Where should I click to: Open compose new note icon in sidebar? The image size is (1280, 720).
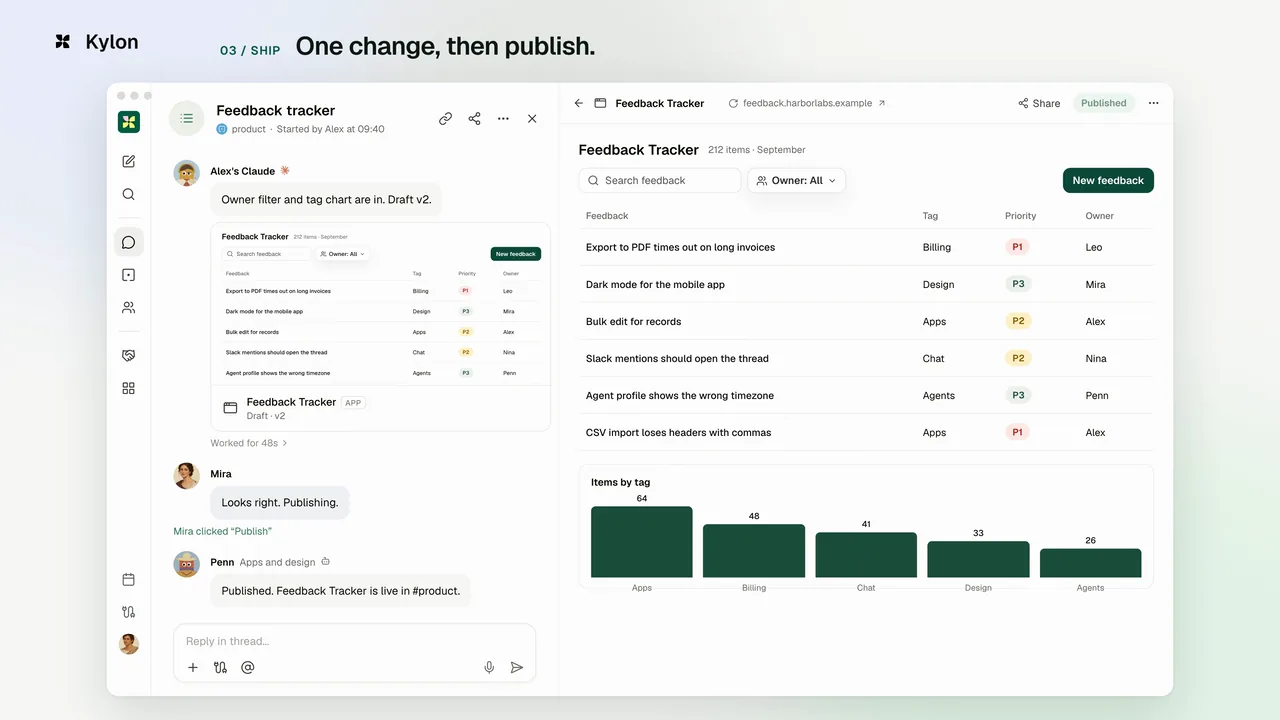[128, 161]
